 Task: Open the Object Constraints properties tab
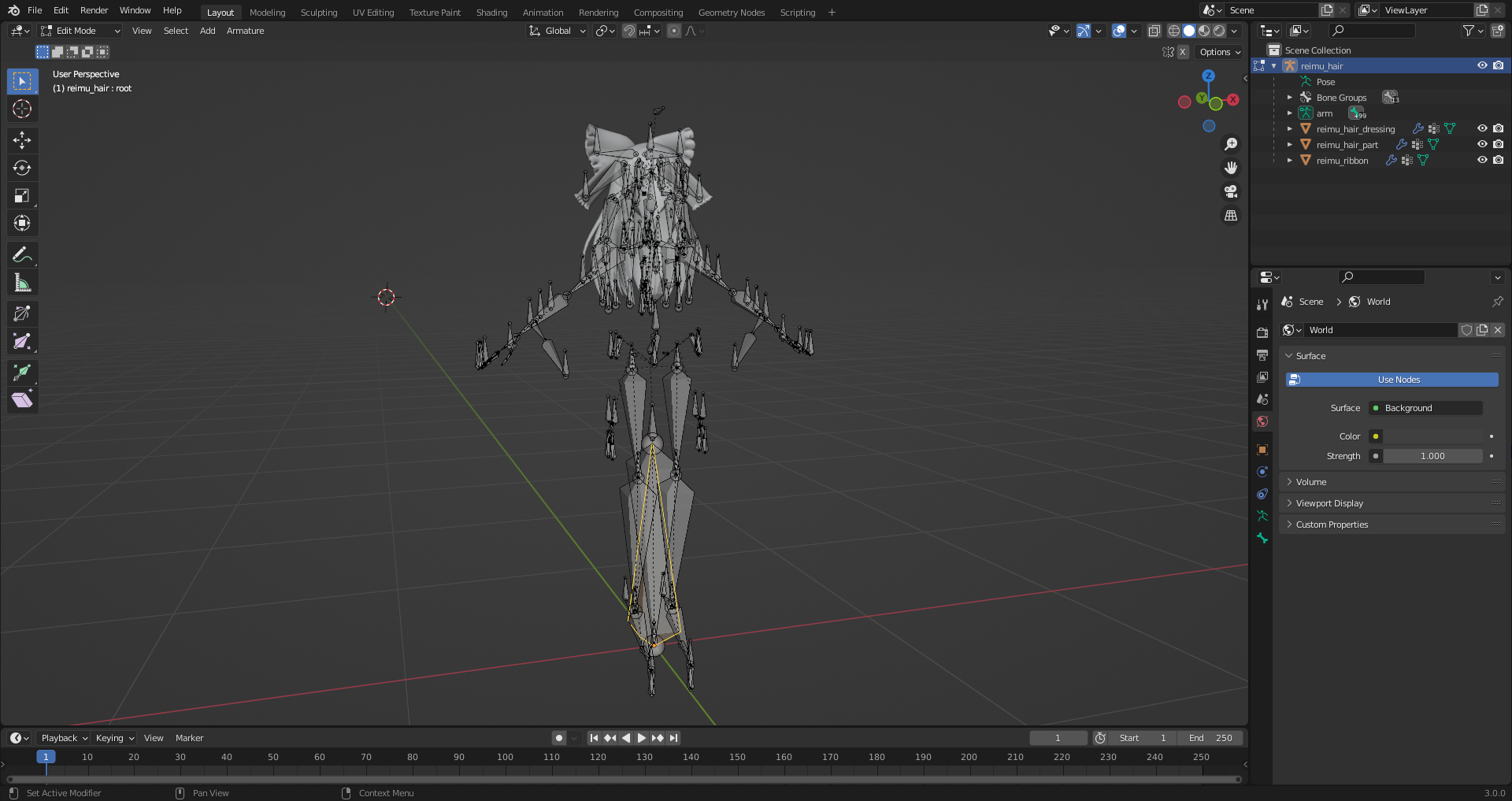point(1262,494)
